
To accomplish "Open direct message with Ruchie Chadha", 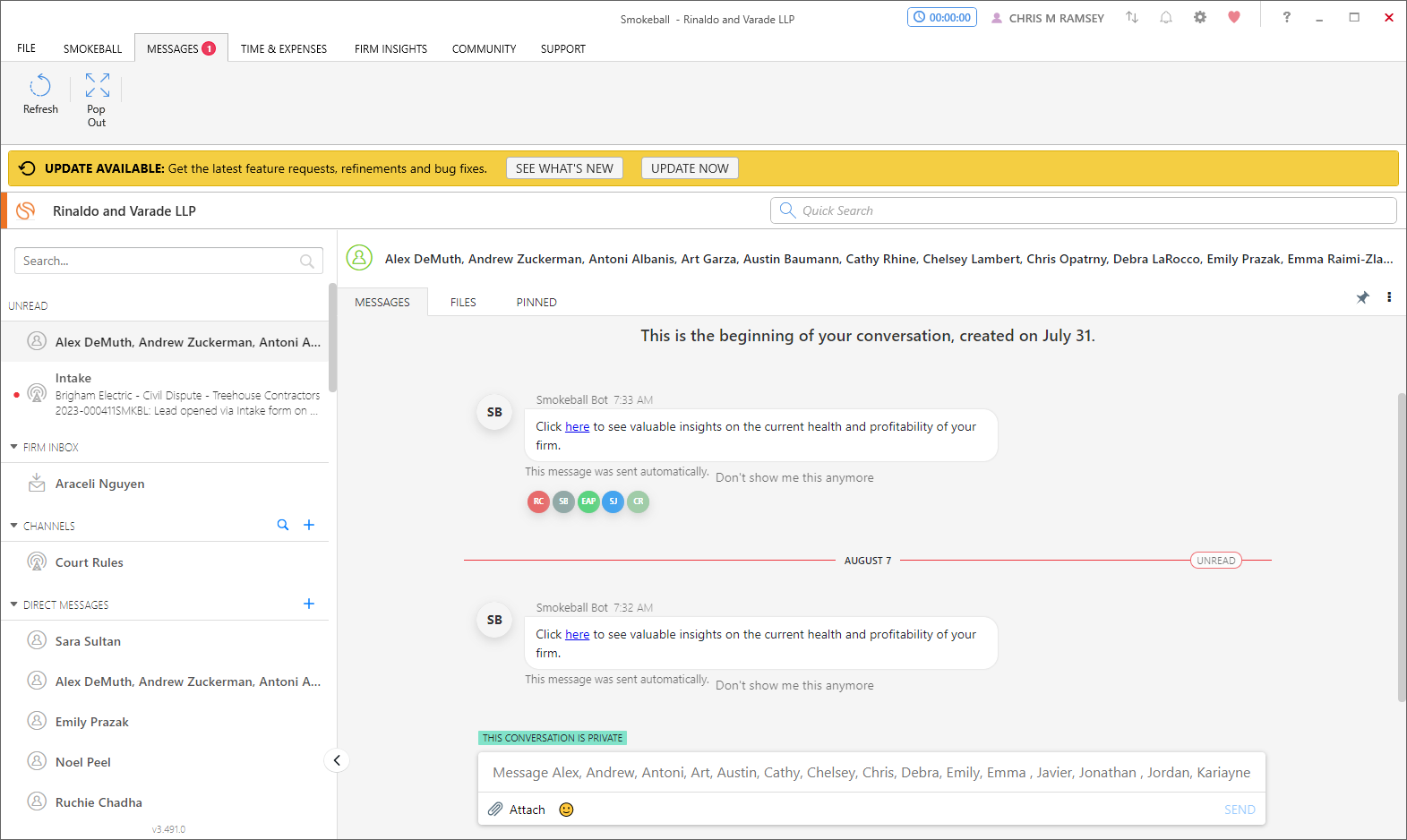I will (x=165, y=802).
